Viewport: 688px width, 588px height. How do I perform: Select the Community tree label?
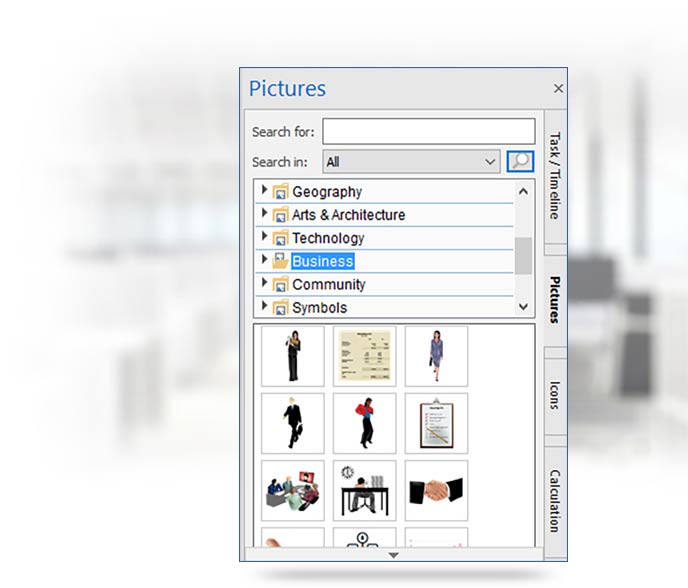click(x=329, y=284)
